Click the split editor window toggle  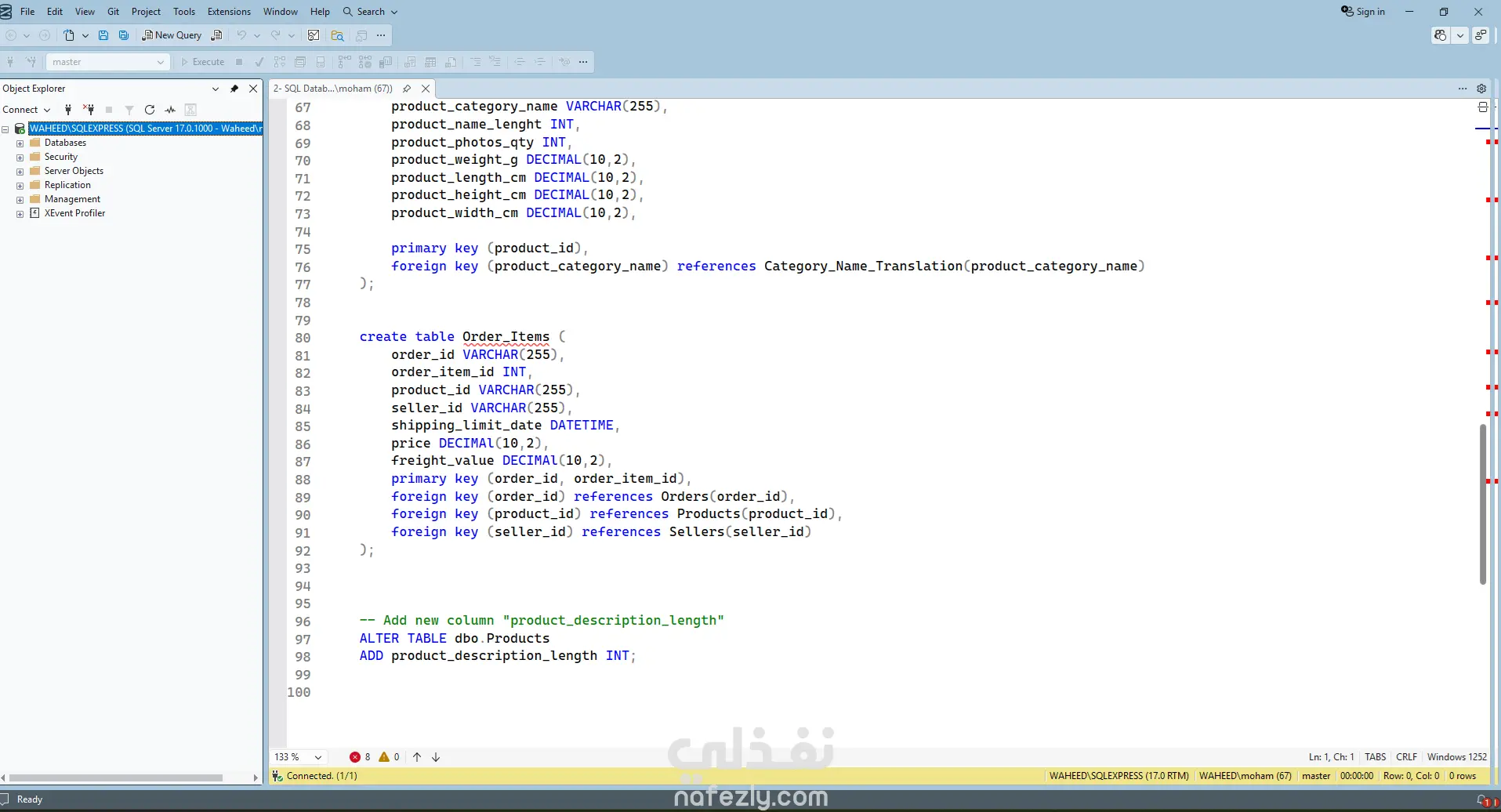[x=1482, y=107]
